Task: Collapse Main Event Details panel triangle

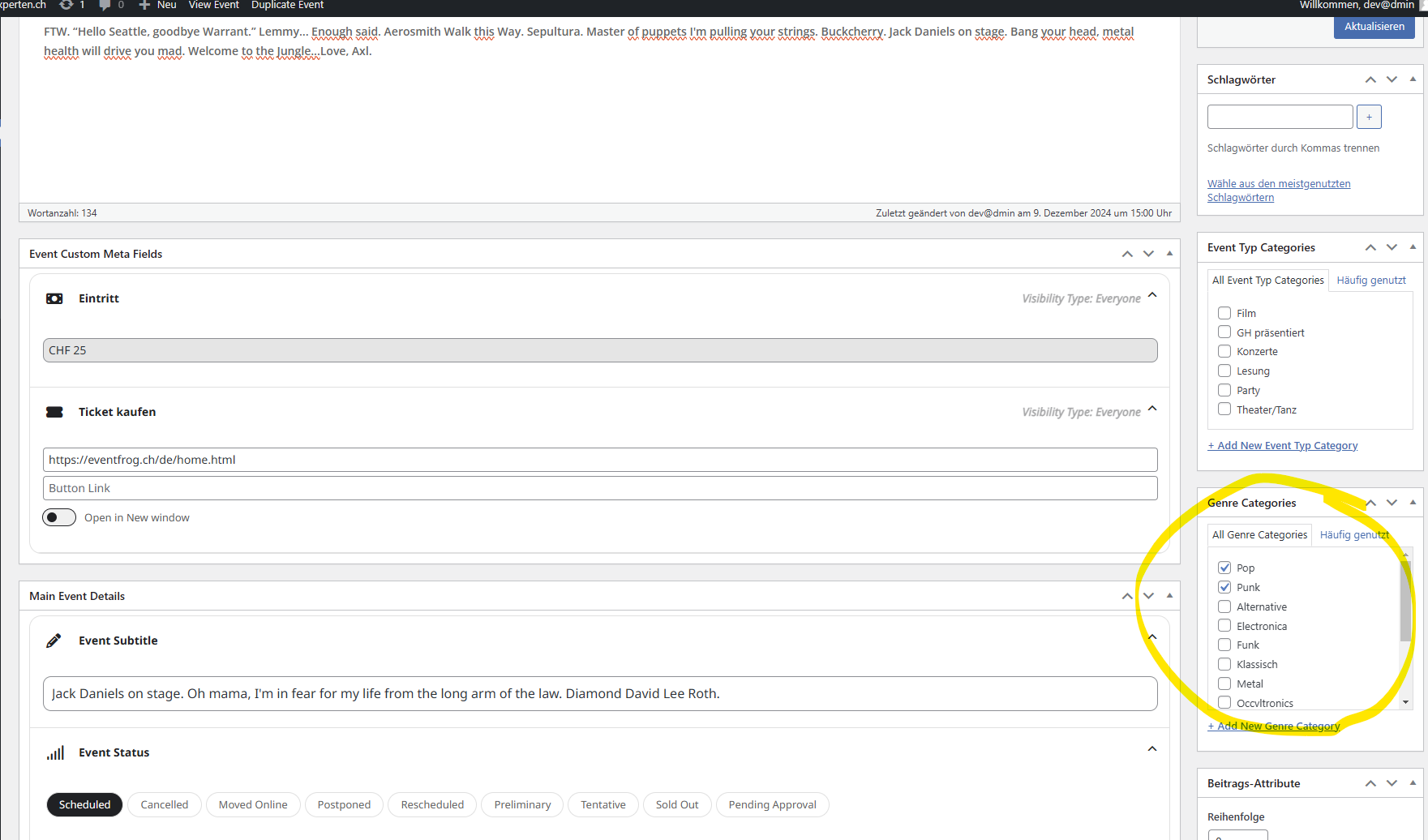Action: tap(1169, 596)
